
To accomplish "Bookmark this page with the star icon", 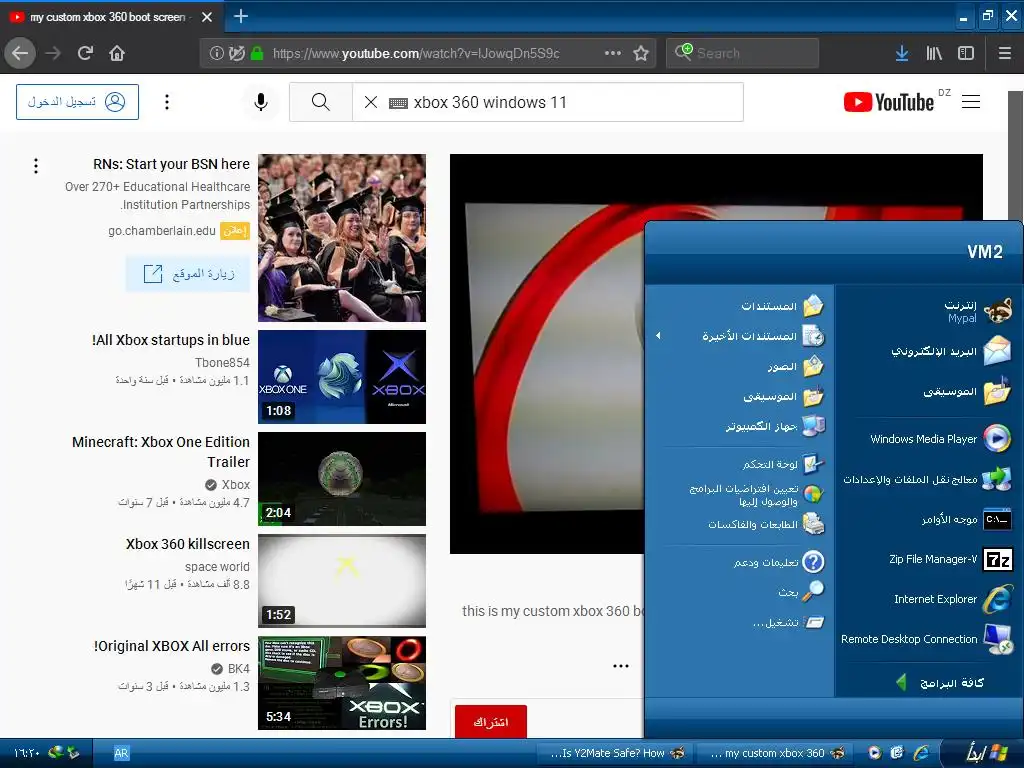I will [x=641, y=53].
